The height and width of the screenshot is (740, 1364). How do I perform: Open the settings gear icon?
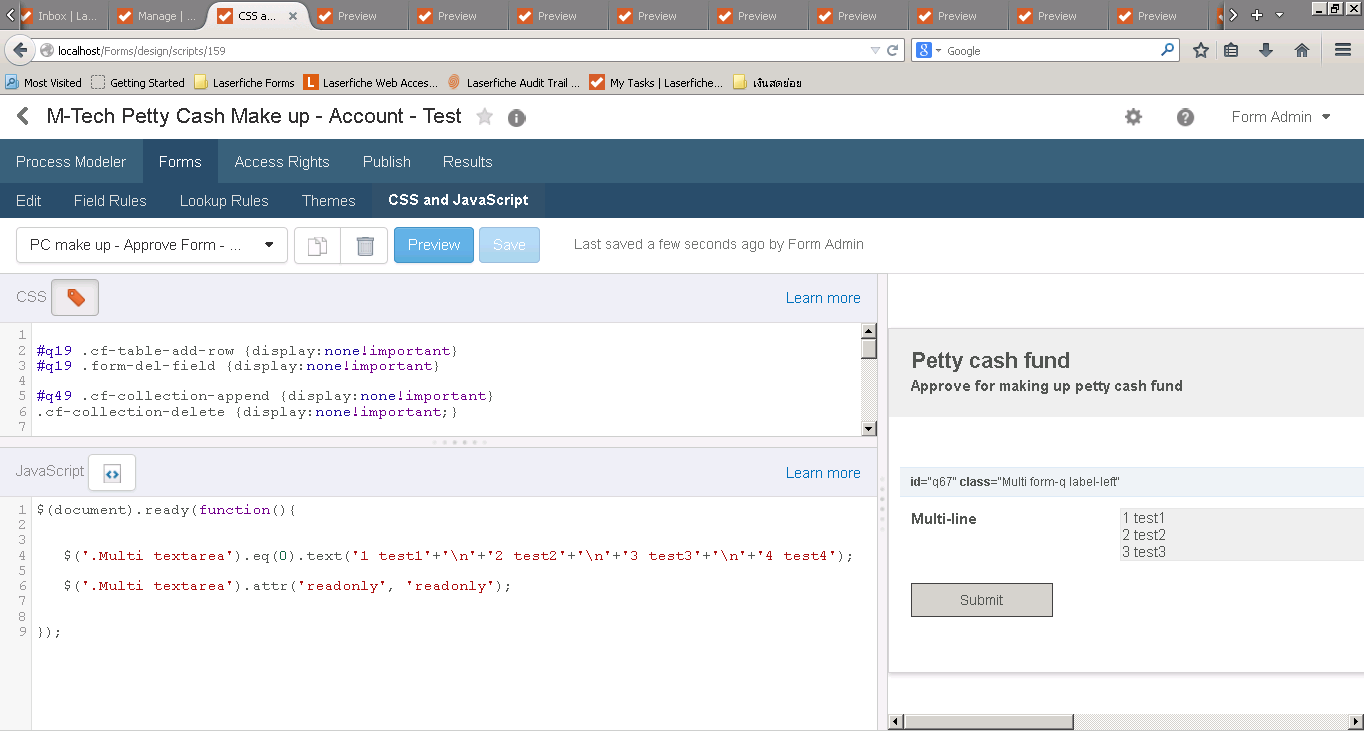(1133, 117)
